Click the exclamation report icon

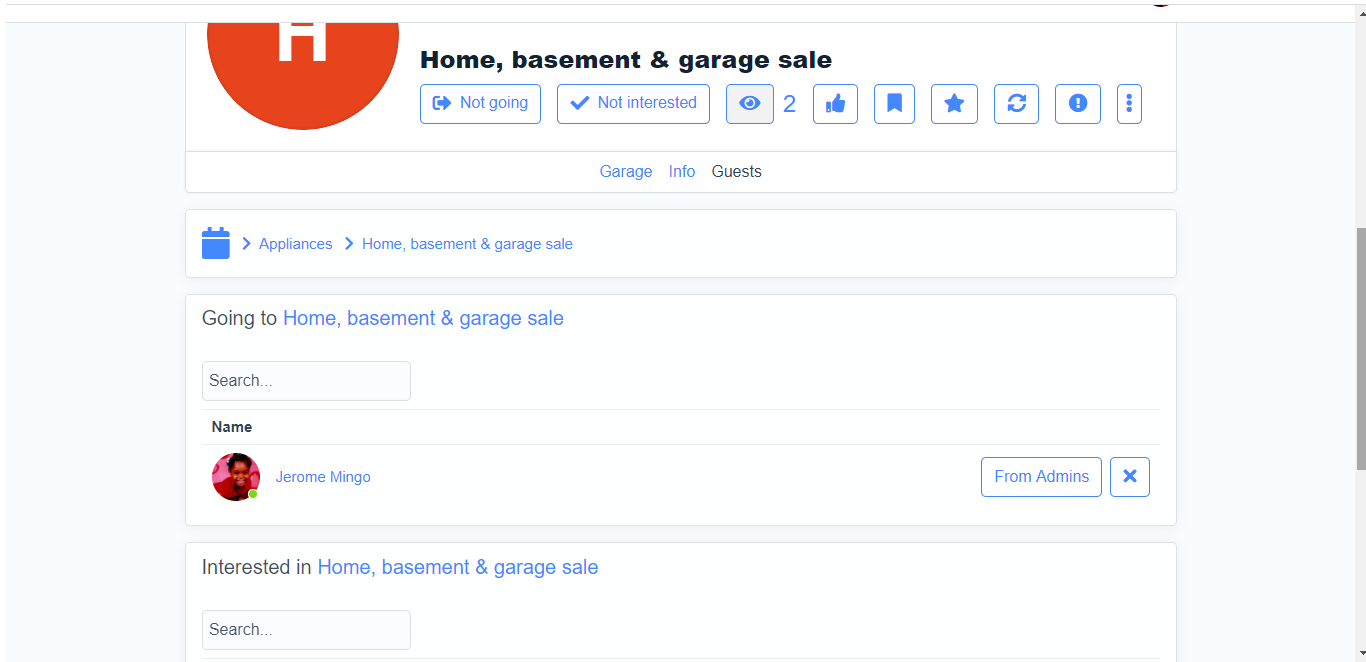tap(1077, 104)
